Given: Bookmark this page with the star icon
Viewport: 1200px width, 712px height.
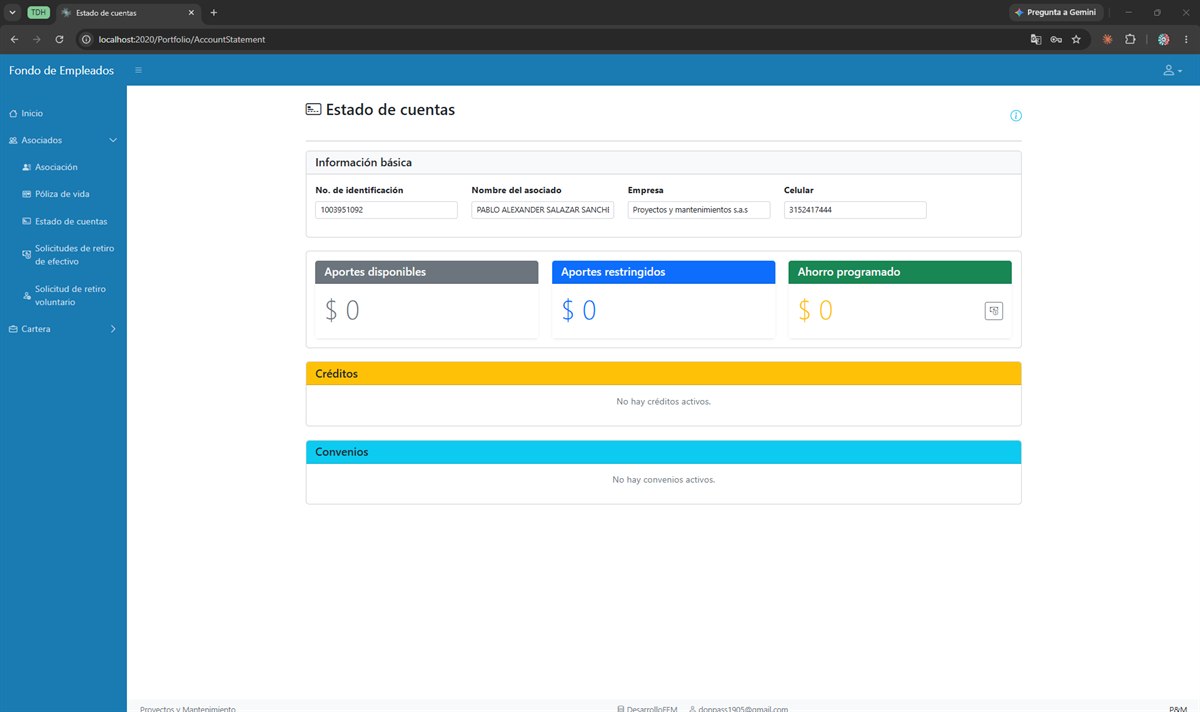Looking at the screenshot, I should pos(1076,39).
